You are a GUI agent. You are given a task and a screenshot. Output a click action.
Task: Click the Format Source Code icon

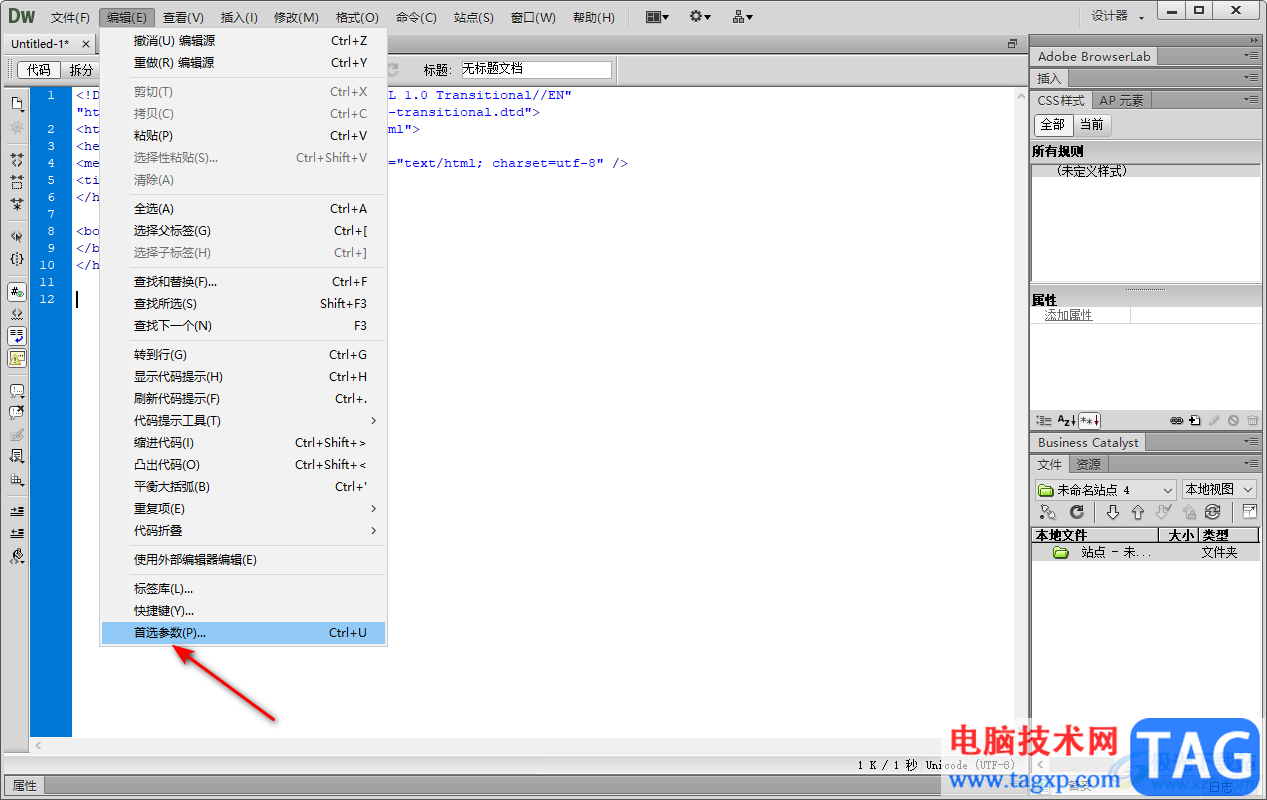pos(17,556)
